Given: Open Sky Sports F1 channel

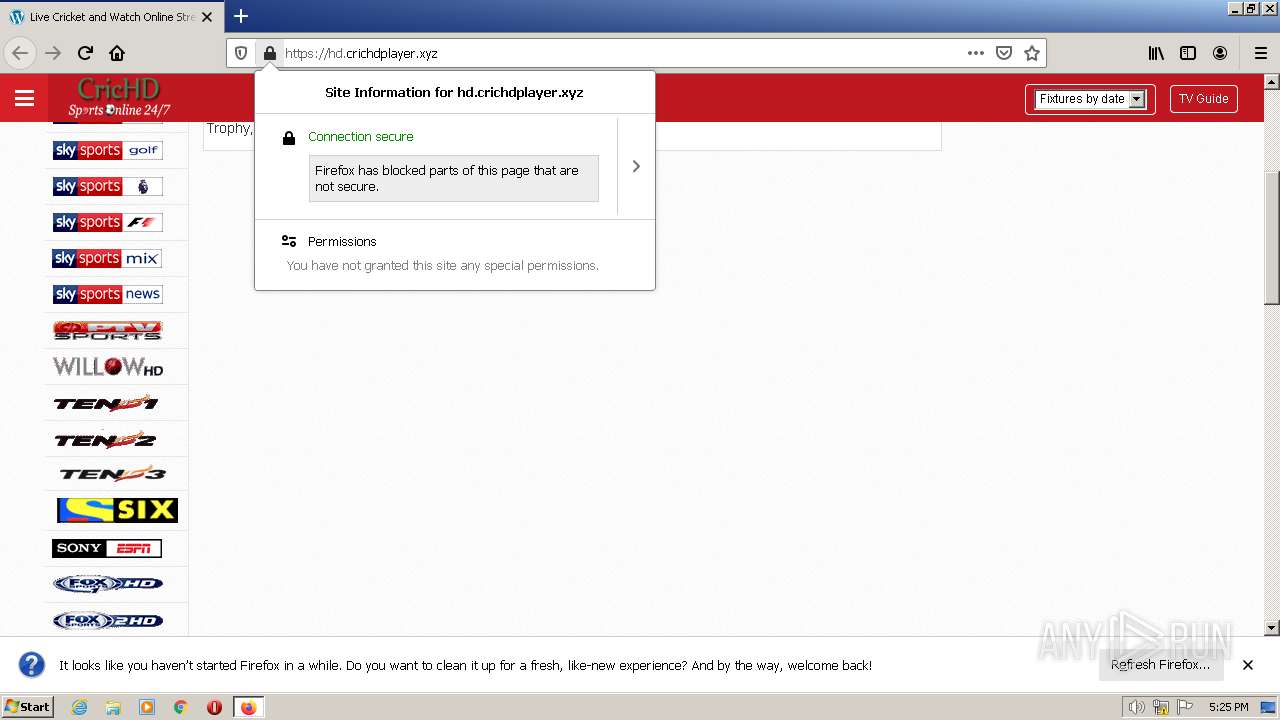Looking at the screenshot, I should click(107, 222).
